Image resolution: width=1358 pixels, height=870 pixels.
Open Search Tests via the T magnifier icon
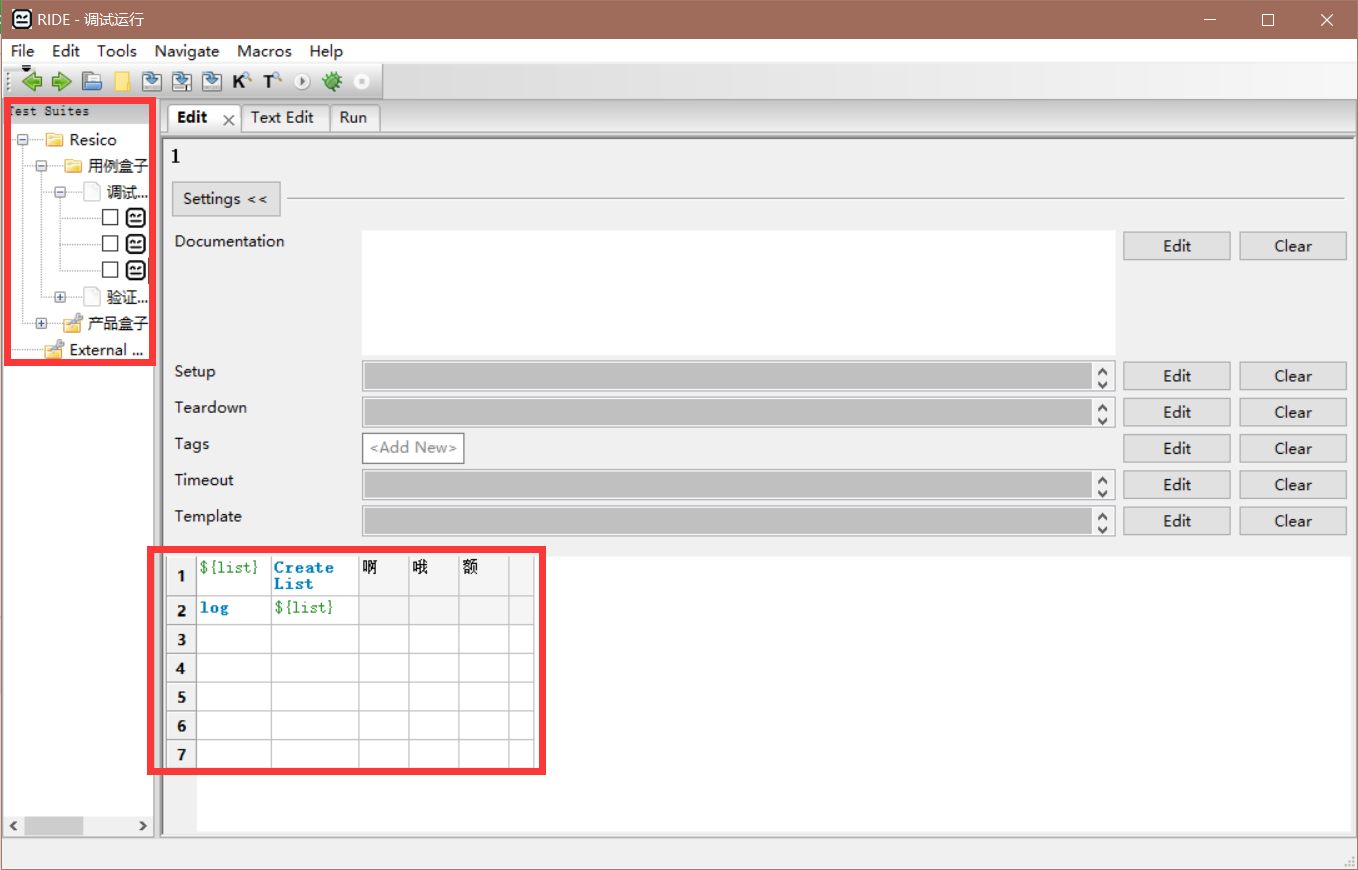[272, 82]
